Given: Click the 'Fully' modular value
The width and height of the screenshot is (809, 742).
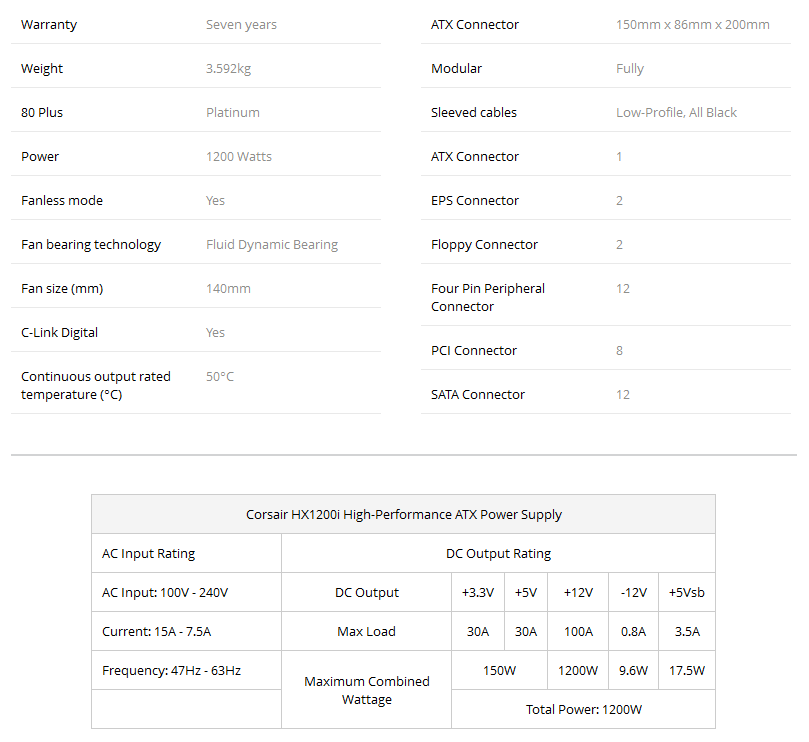Looking at the screenshot, I should [x=630, y=68].
